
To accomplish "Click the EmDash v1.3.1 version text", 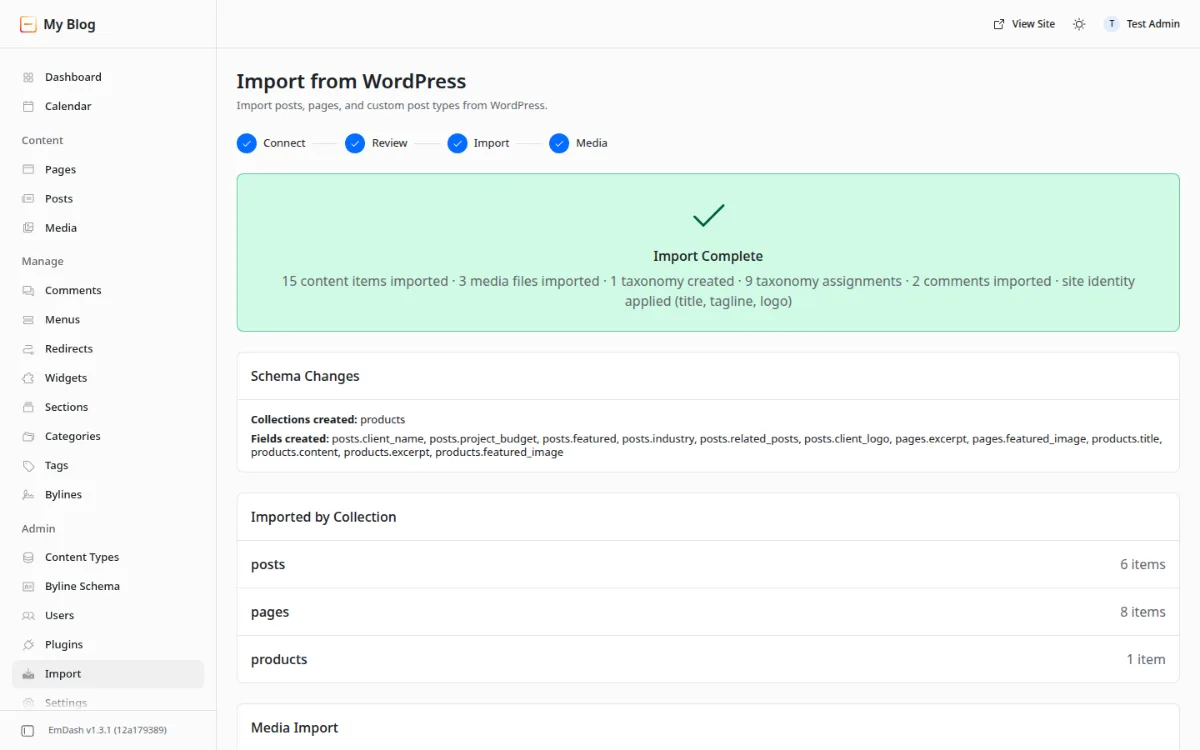I will [108, 730].
